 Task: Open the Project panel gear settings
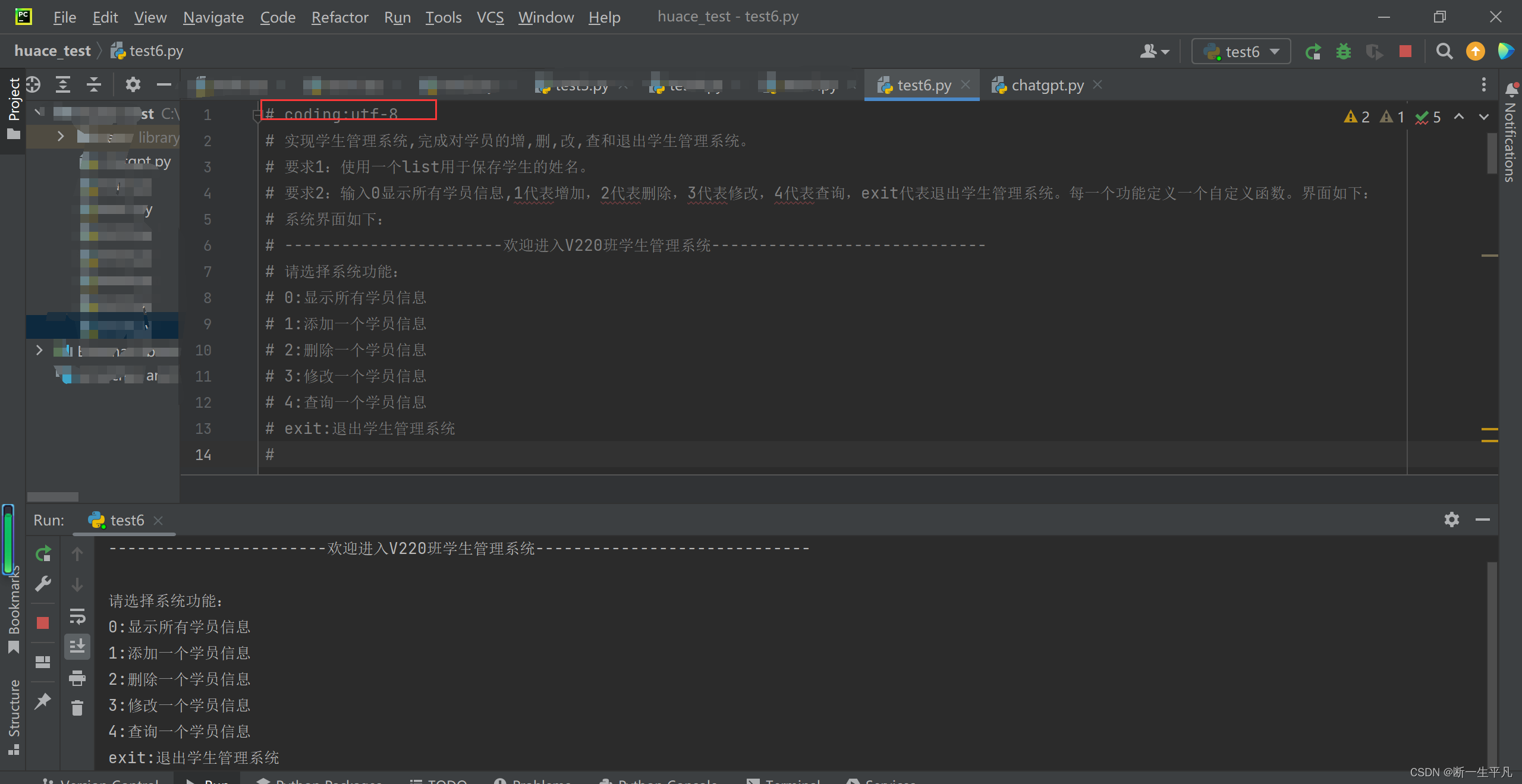(133, 84)
